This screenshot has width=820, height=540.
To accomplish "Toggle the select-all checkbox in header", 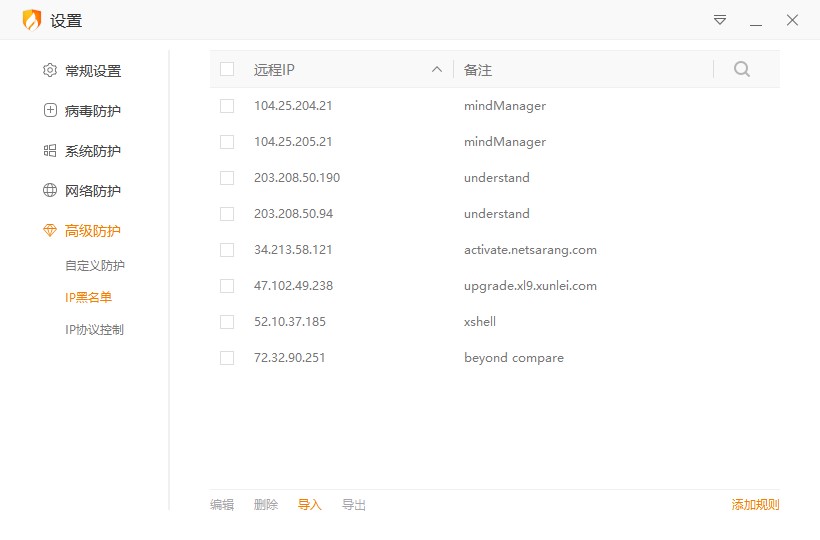I will 227,69.
